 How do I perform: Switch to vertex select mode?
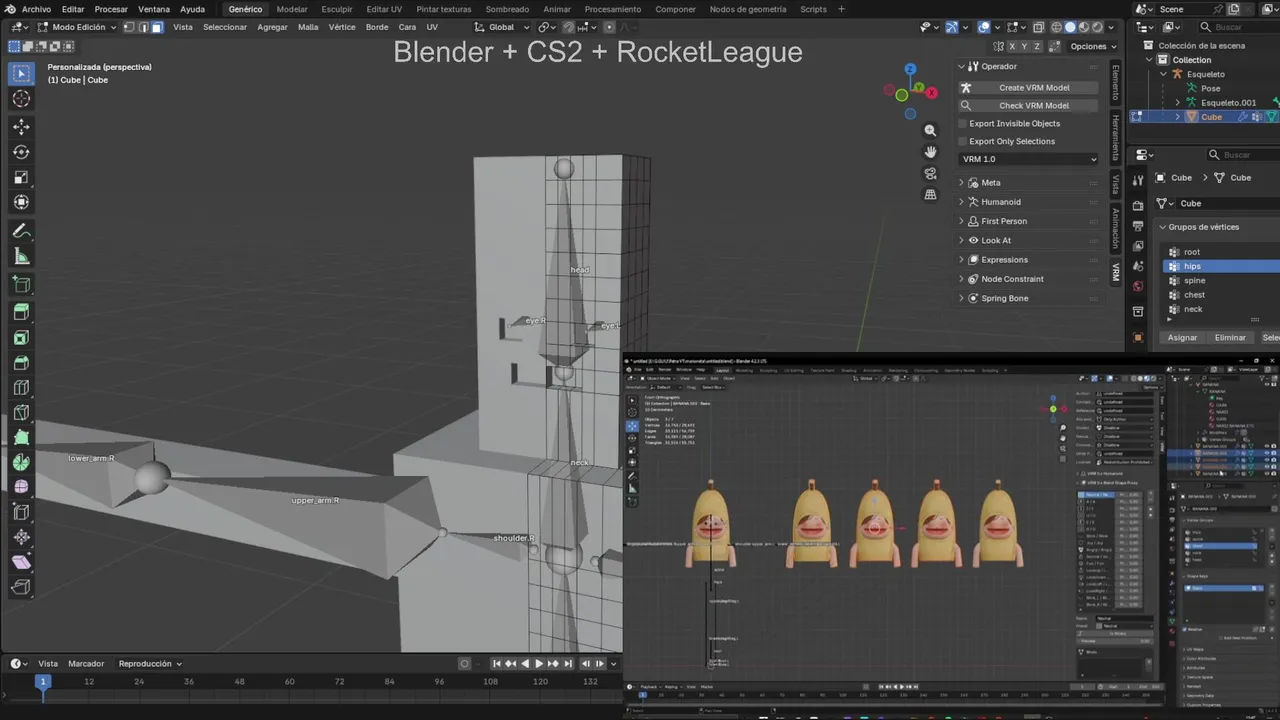pos(129,27)
